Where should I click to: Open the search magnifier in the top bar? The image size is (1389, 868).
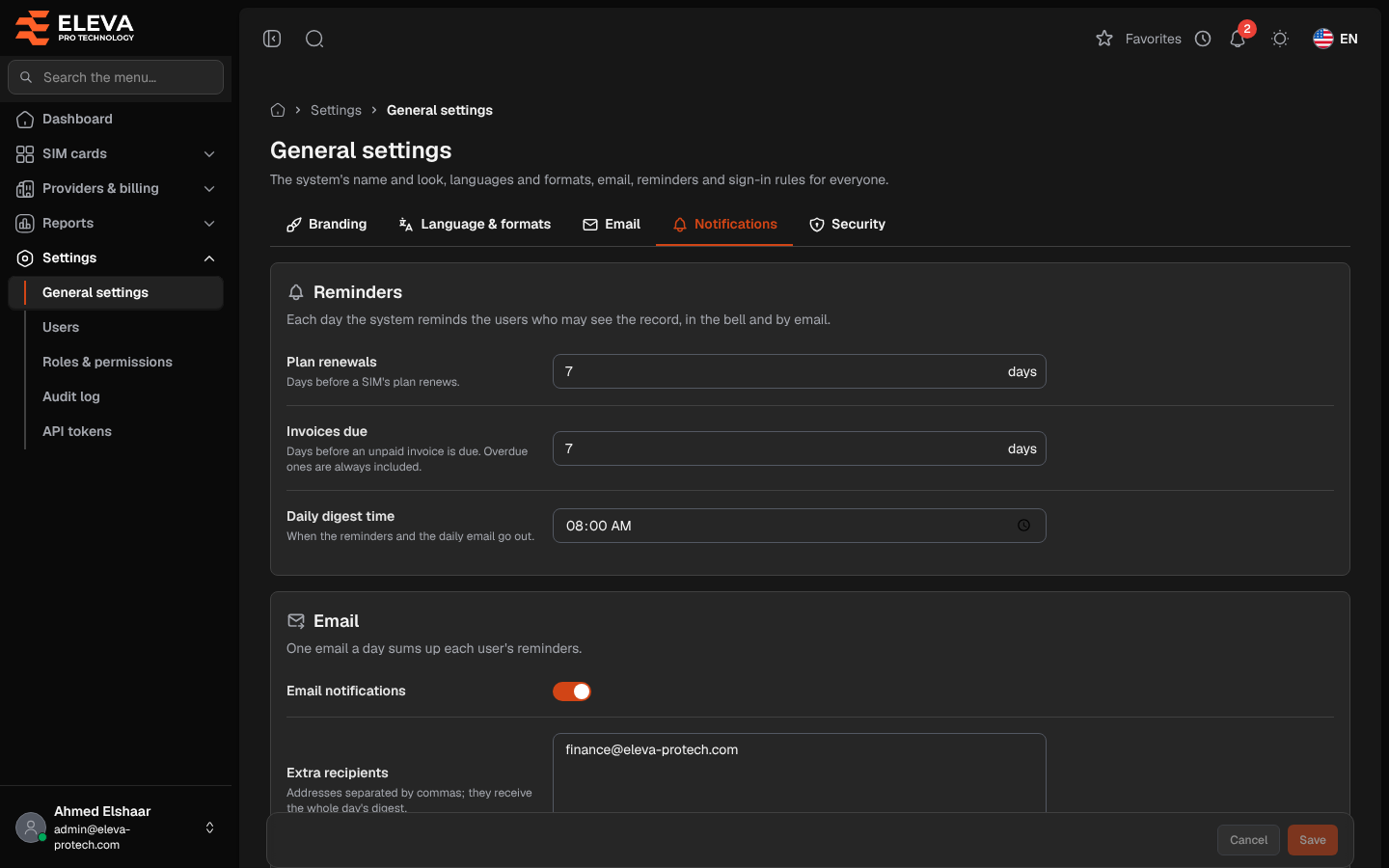coord(314,39)
